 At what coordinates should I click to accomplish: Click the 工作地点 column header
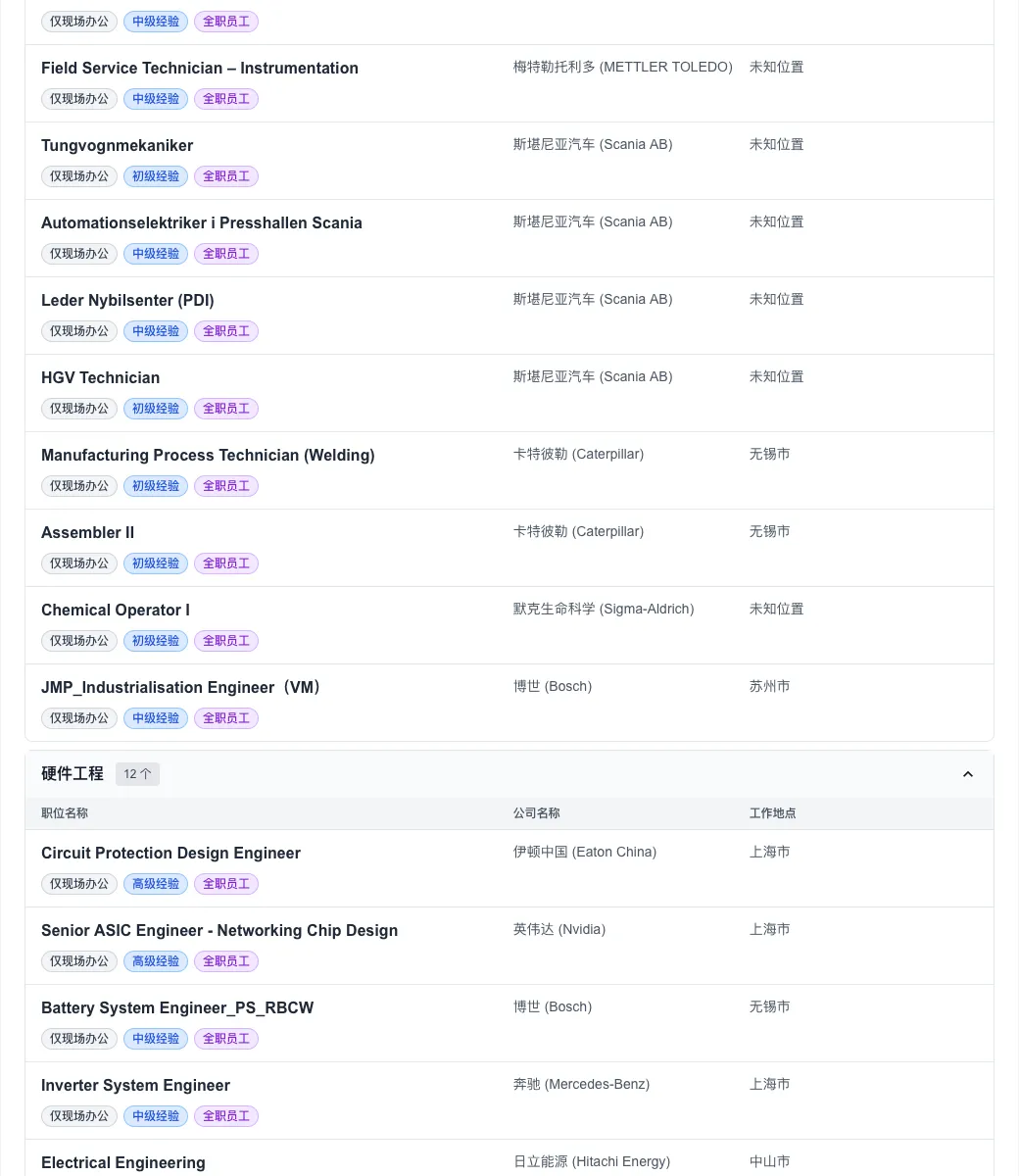[773, 813]
